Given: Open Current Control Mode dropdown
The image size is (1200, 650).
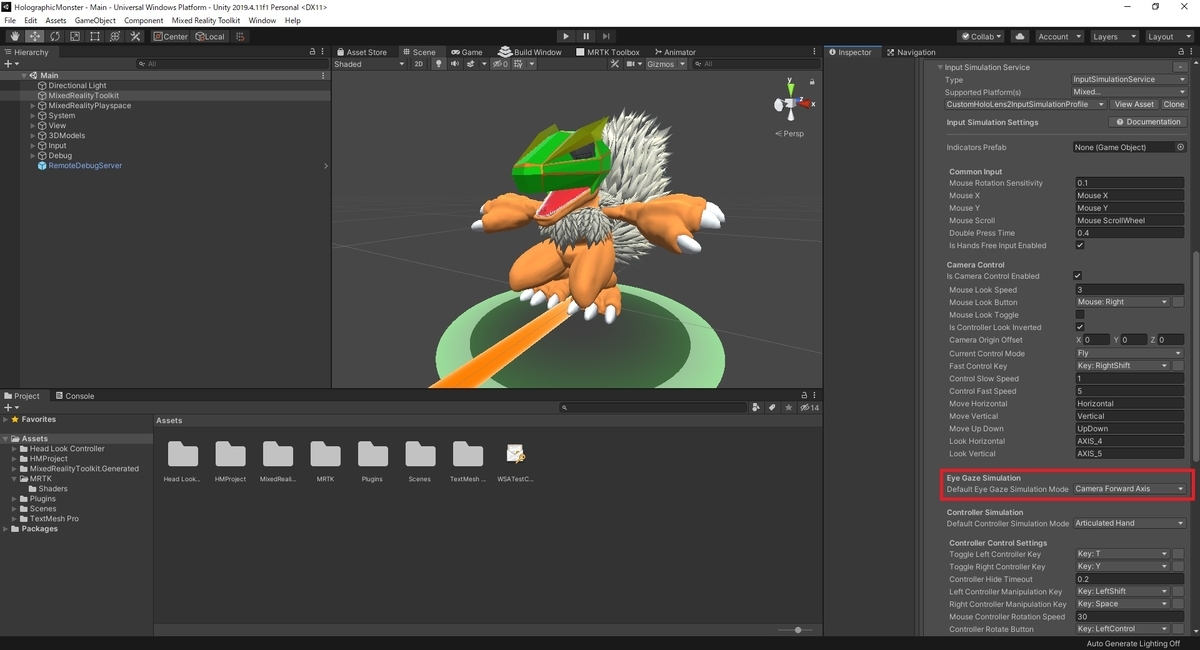Looking at the screenshot, I should click(x=1129, y=353).
